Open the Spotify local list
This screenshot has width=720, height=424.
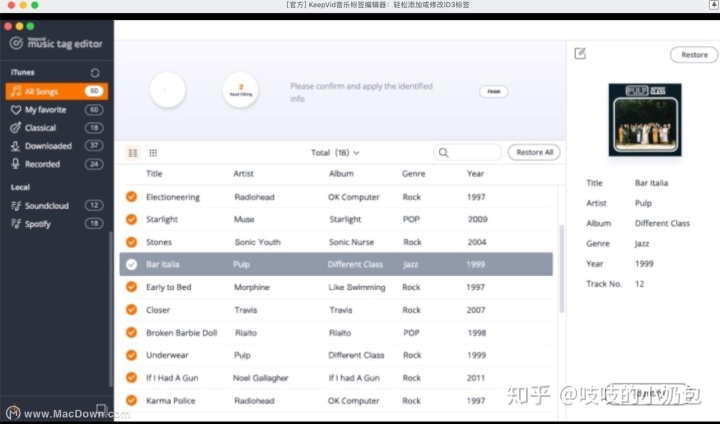[x=56, y=224]
